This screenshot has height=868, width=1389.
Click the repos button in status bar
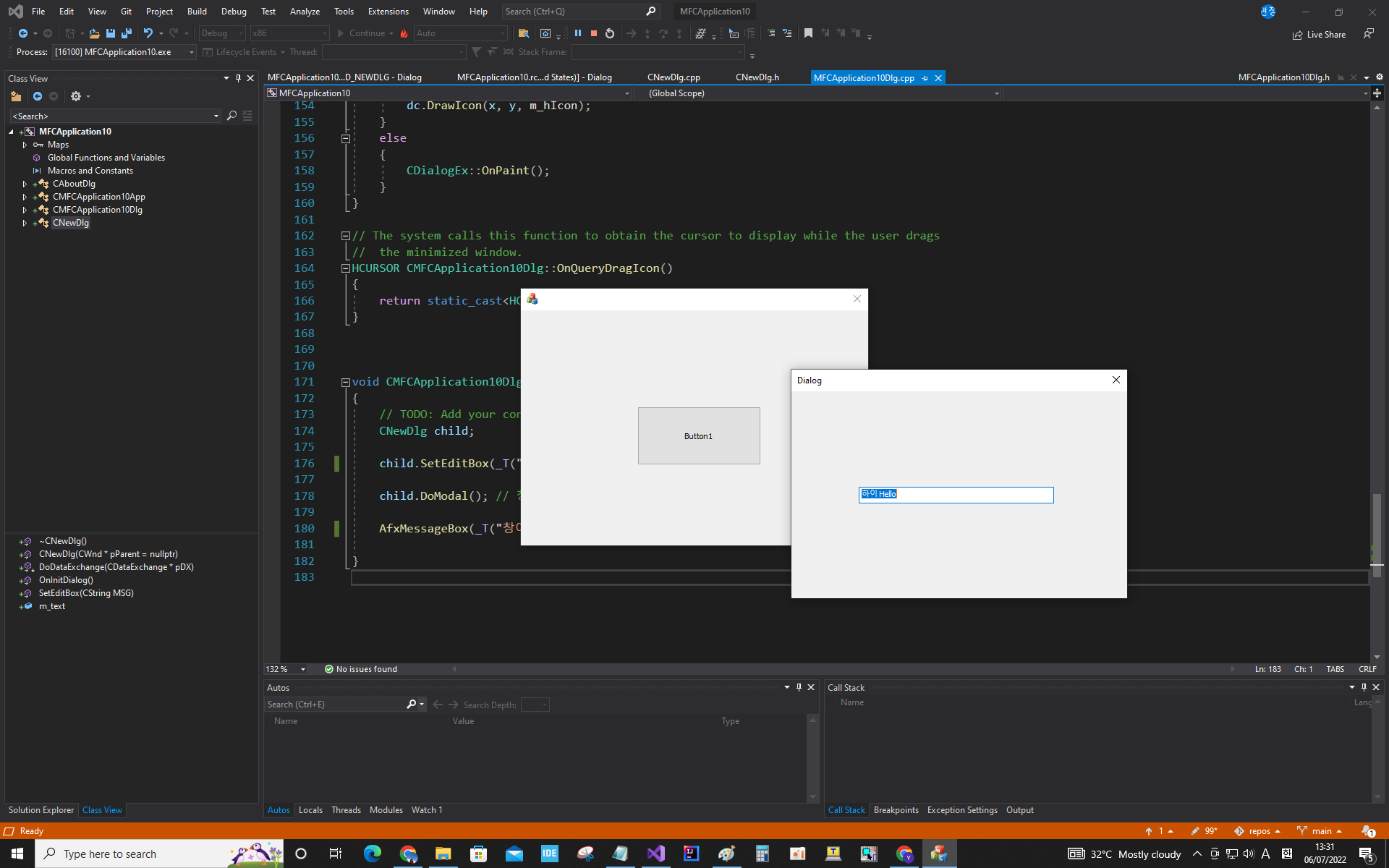[1257, 831]
